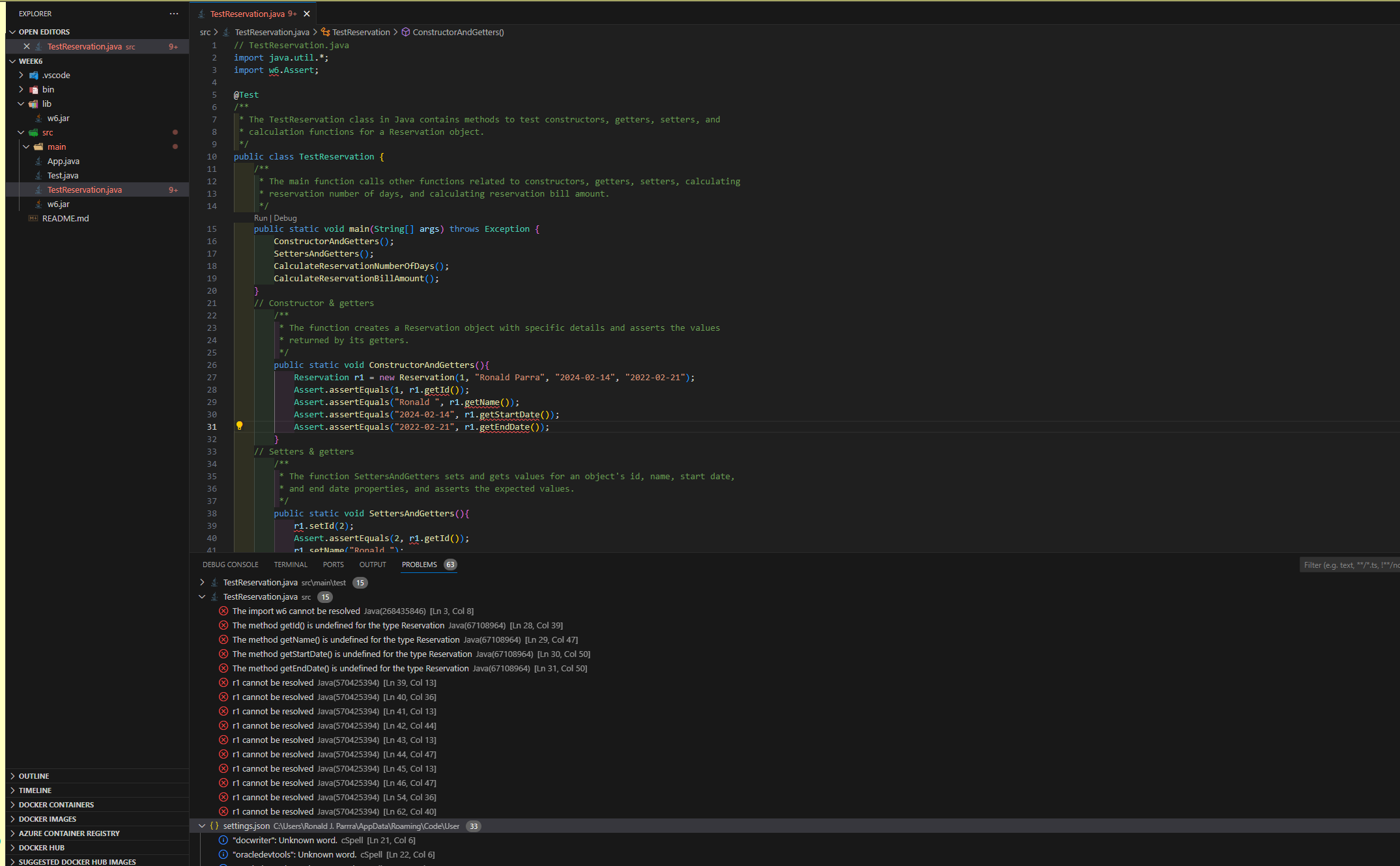
Task: Click the info icon beside docwriter spelling warning
Action: coord(223,840)
